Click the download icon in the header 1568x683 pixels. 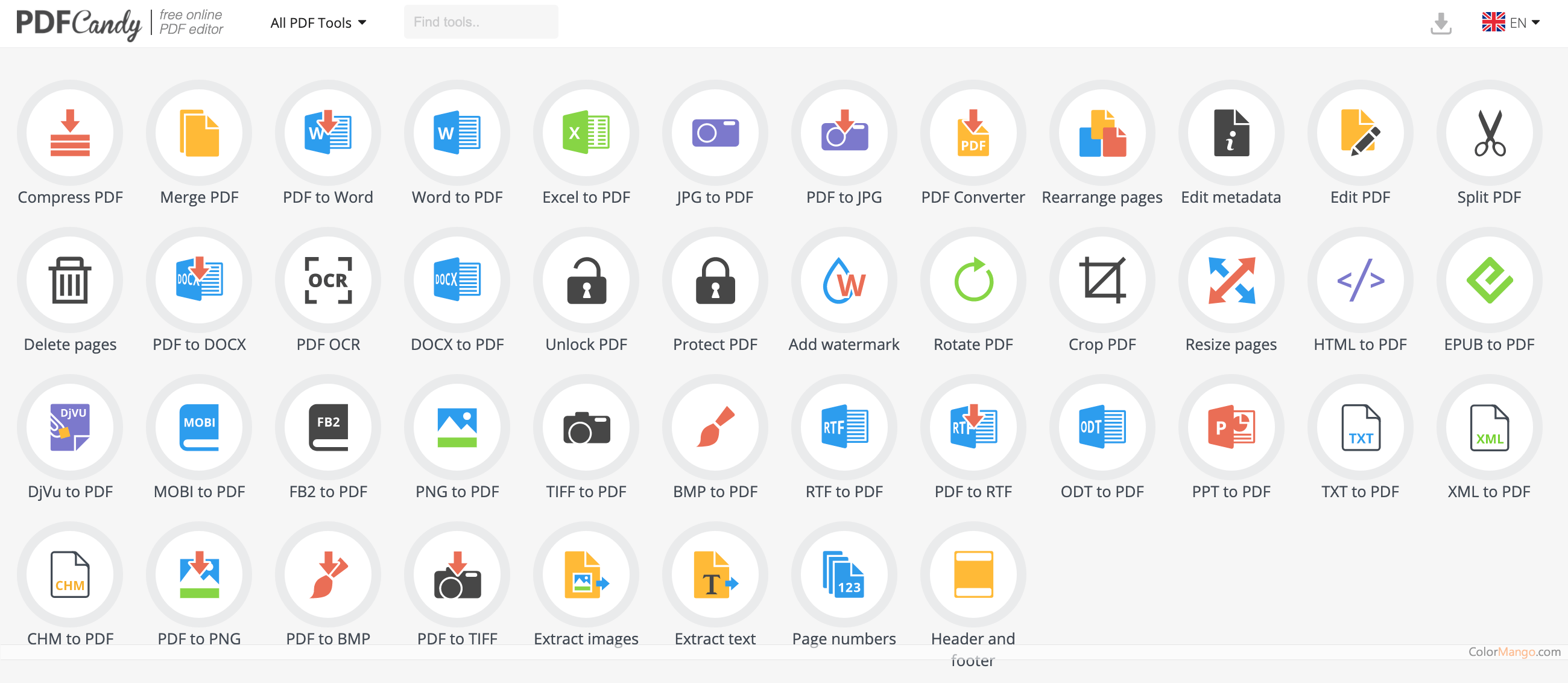1440,23
